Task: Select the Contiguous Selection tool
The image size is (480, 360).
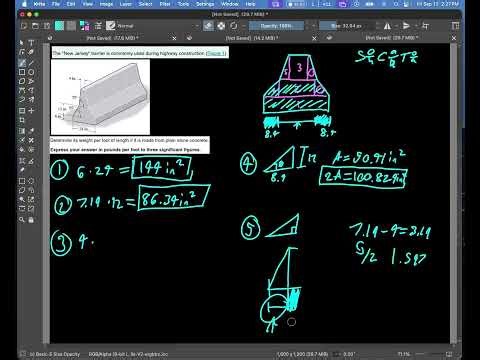Action: pos(22,199)
